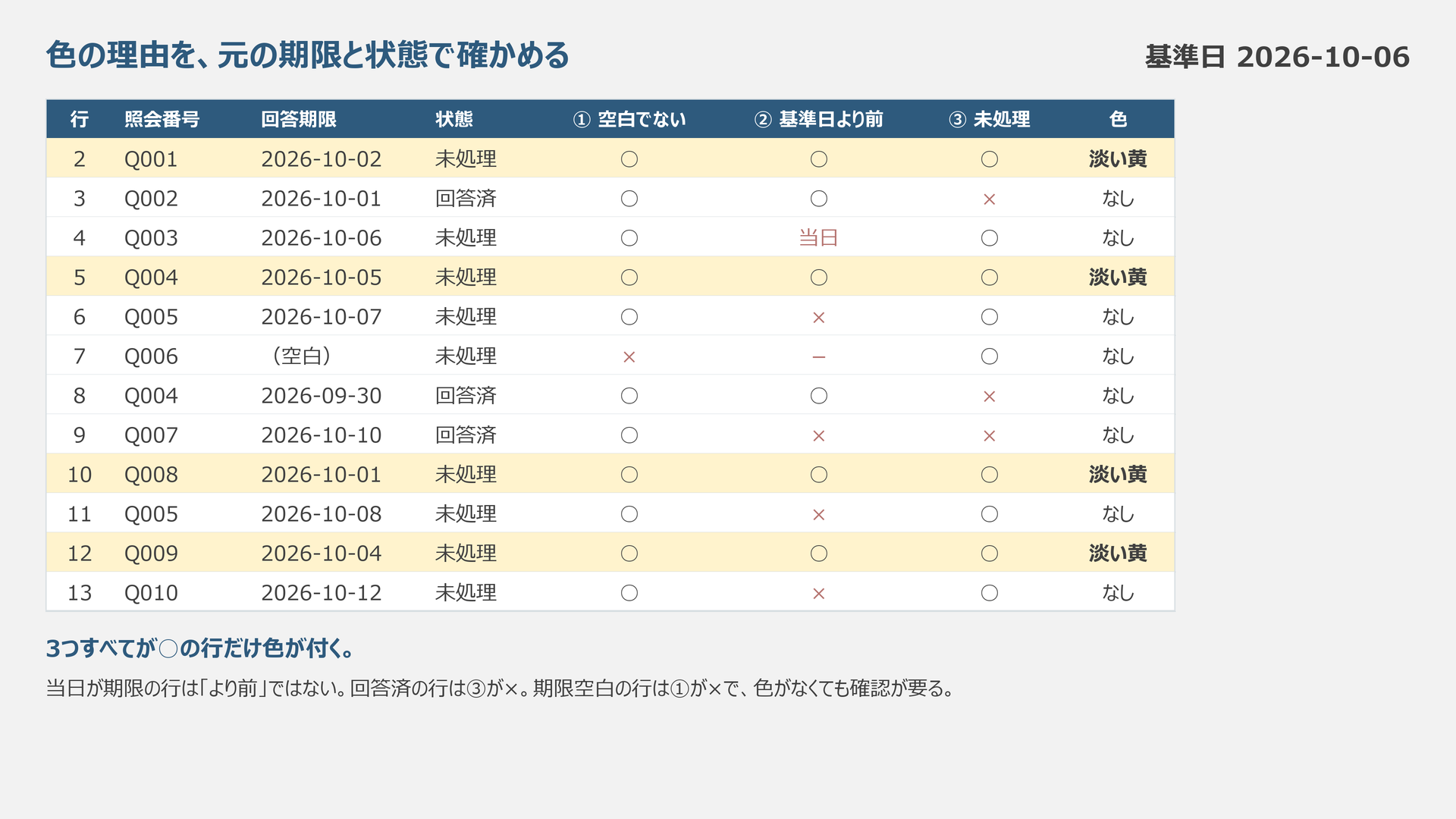Click the (空白) deadline cell
Screen dimensions: 1456x819
pos(301,356)
